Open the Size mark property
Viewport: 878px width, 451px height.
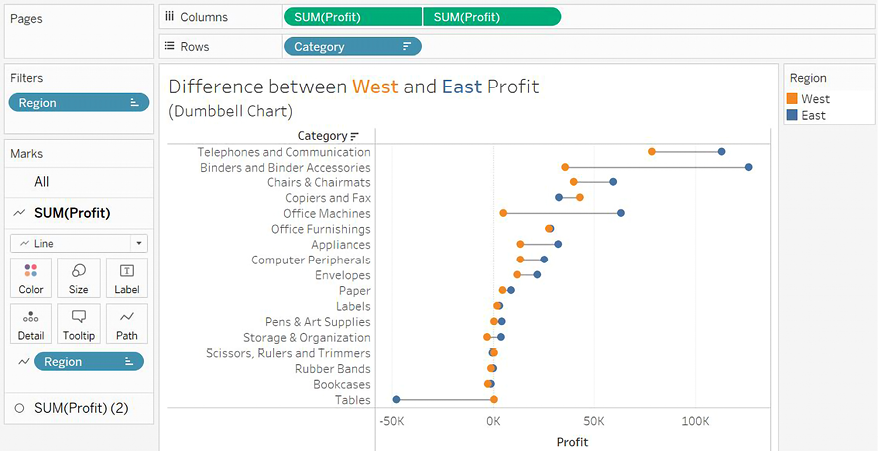point(79,278)
